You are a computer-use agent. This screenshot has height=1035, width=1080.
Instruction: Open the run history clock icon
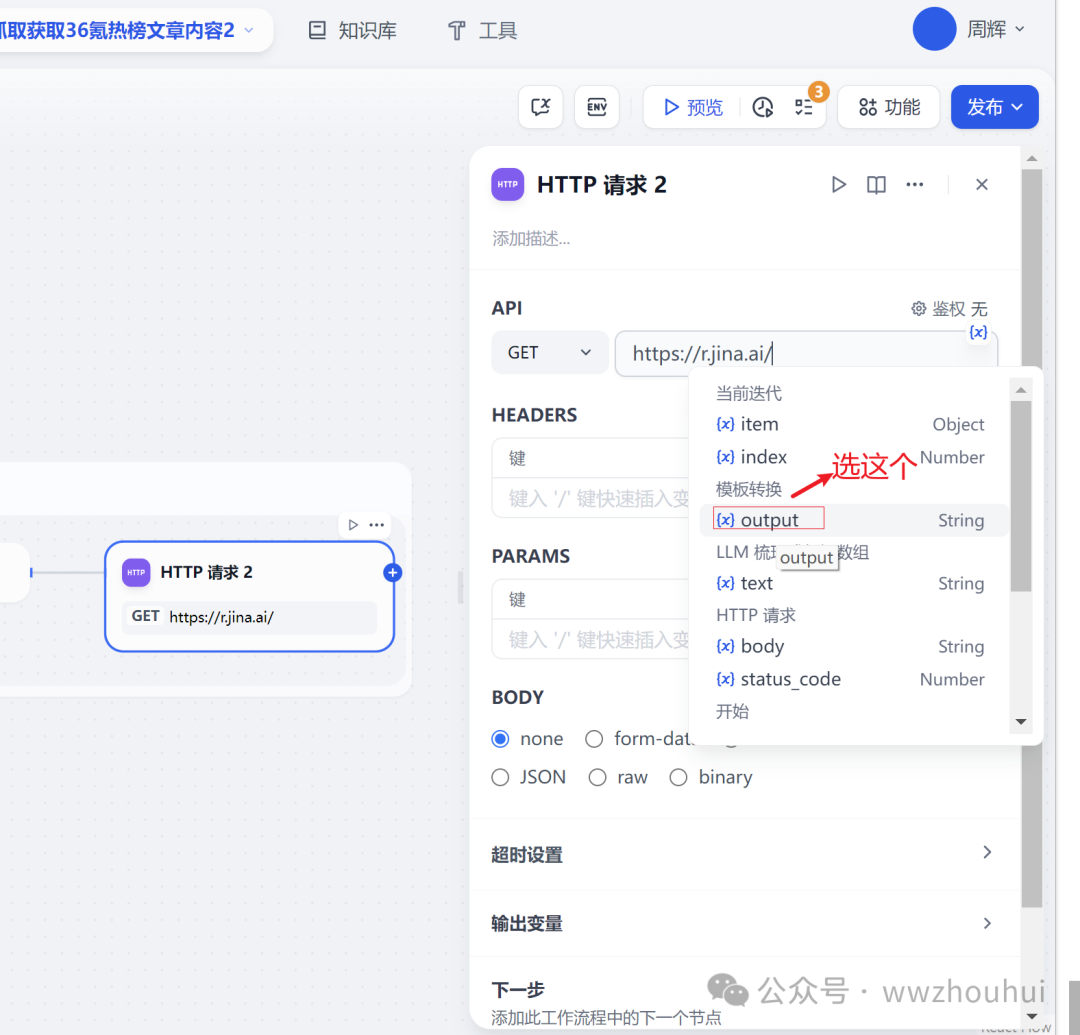762,107
